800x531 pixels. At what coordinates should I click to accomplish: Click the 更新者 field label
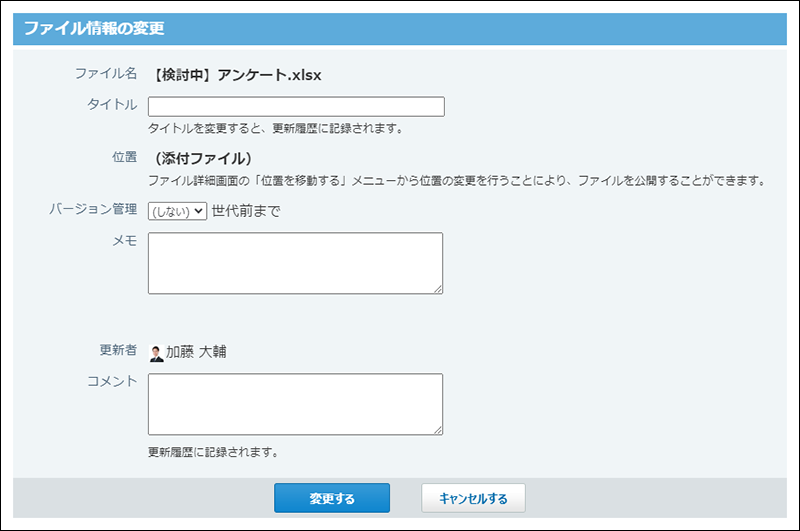[118, 350]
